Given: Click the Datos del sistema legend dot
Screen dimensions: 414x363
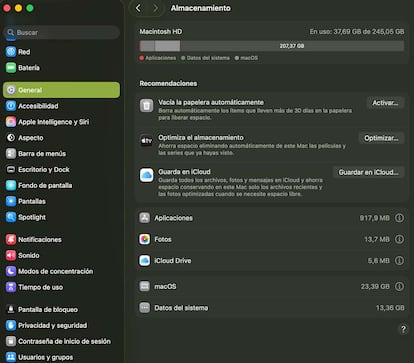Looking at the screenshot, I should pos(183,58).
